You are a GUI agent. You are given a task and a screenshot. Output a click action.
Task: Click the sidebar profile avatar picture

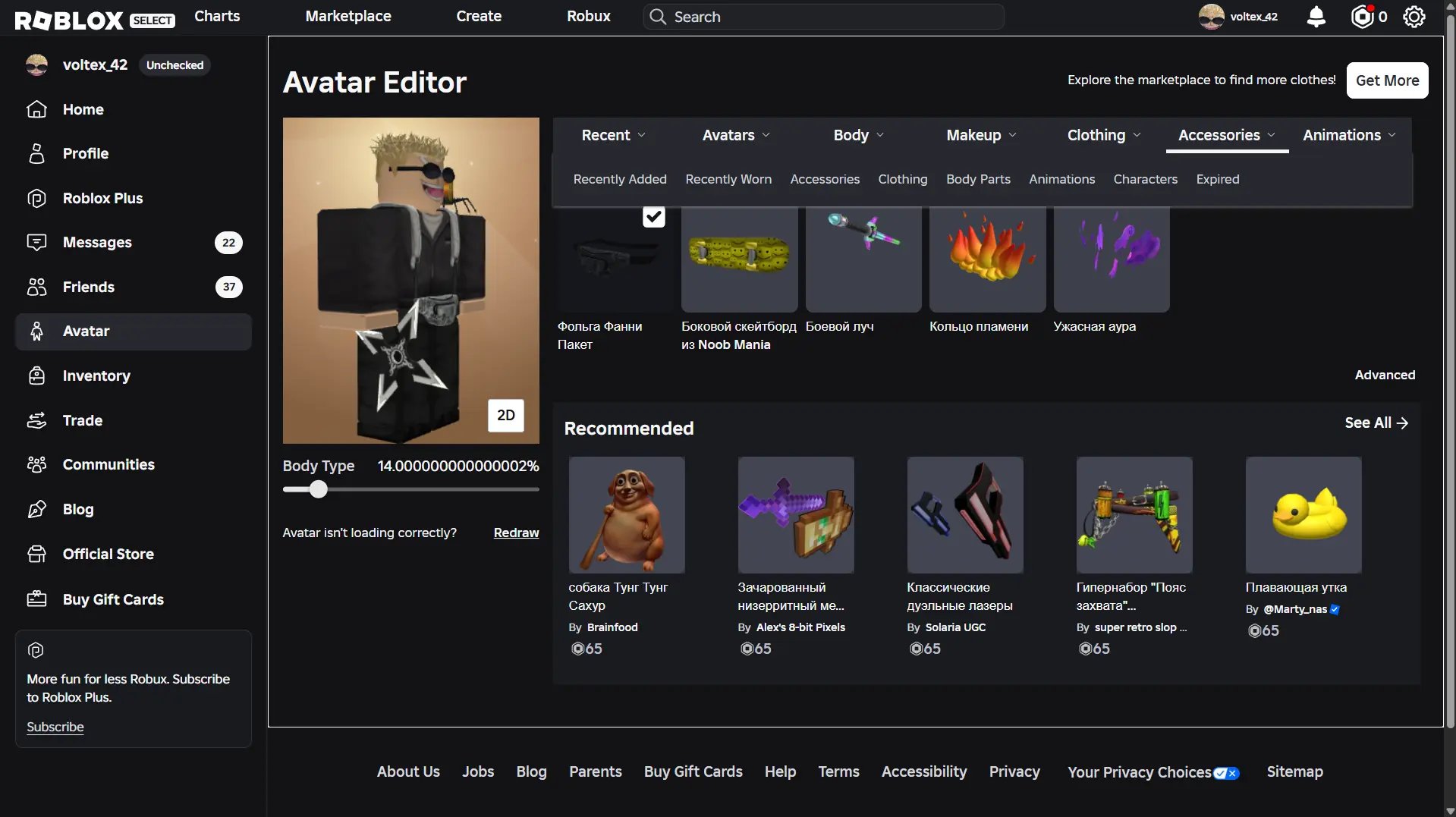click(x=36, y=64)
